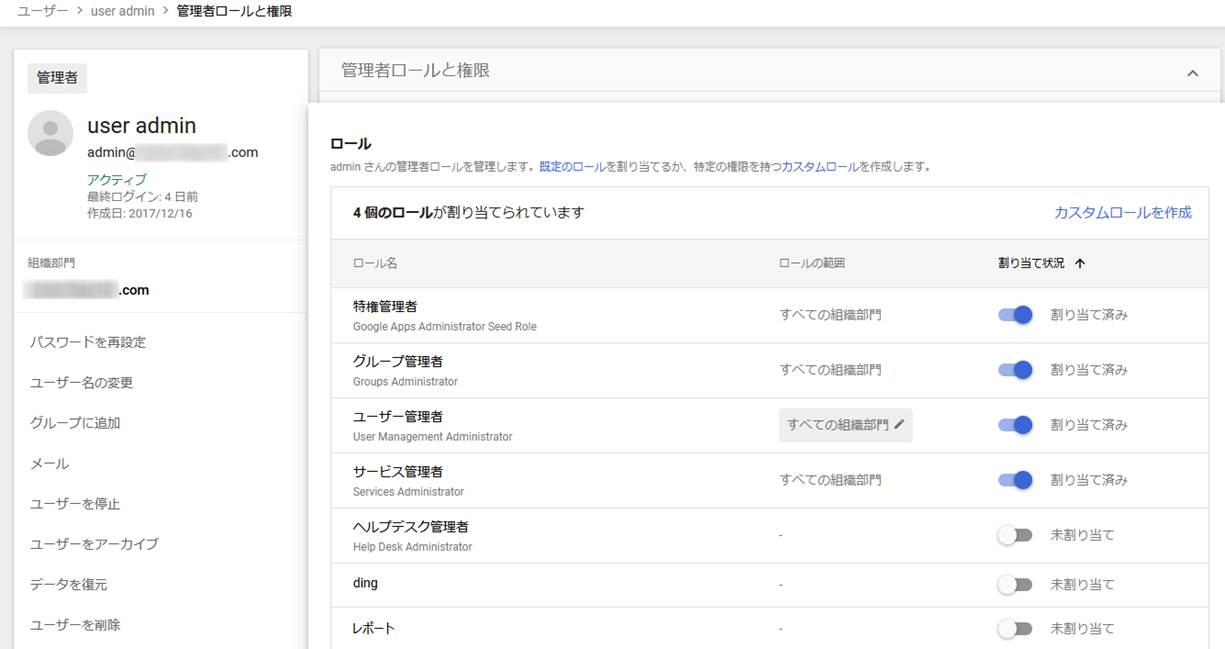The width and height of the screenshot is (1225, 649).
Task: Click the グループ管理者 role name
Action: (x=398, y=361)
